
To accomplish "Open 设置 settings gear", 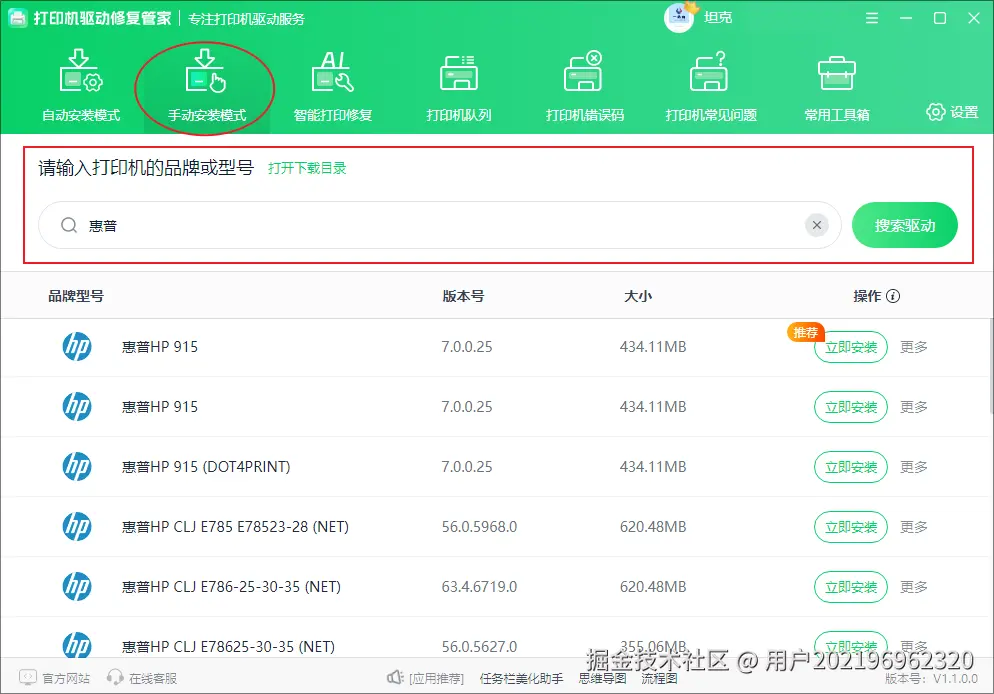I will 952,112.
